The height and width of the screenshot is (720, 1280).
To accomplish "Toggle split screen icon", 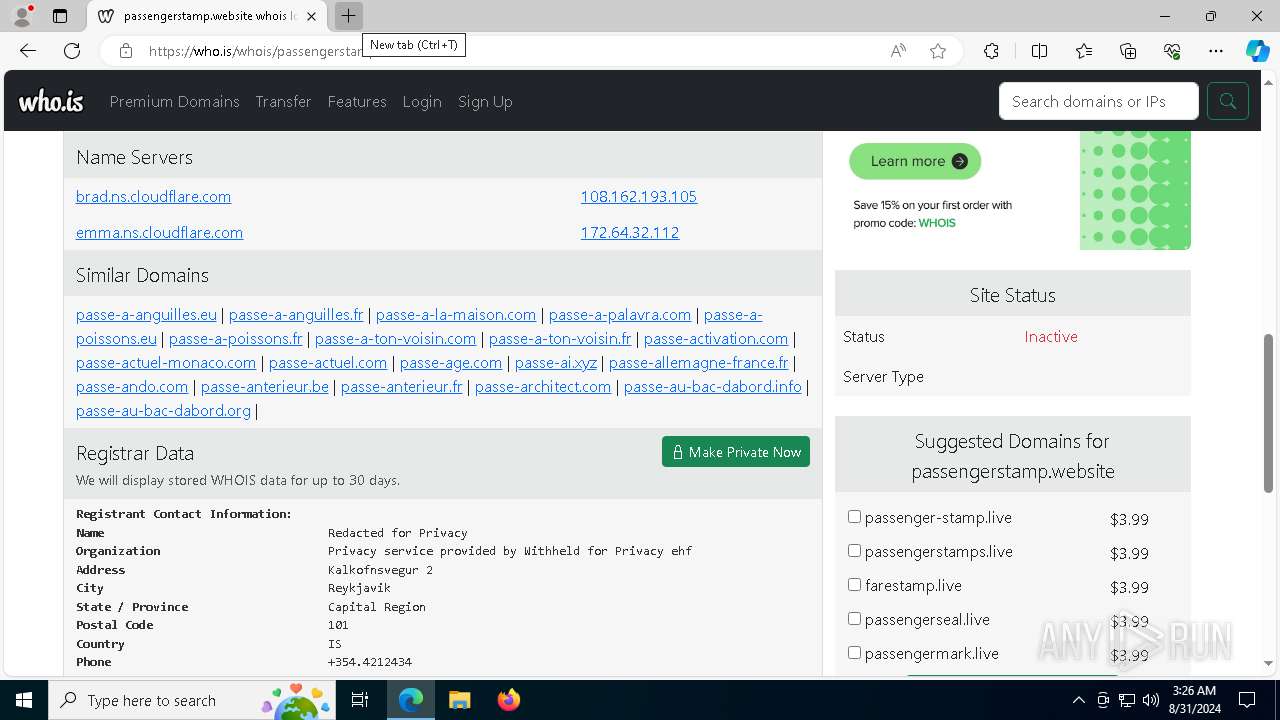I will [x=1039, y=51].
